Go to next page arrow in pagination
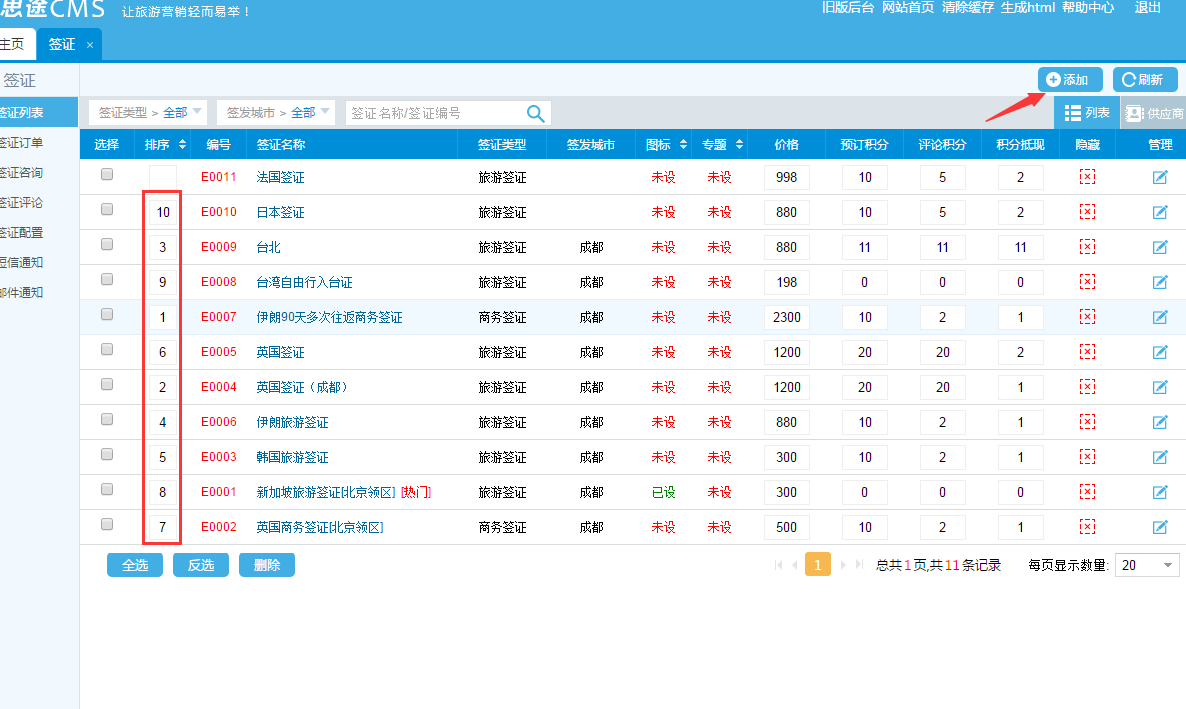 click(x=843, y=565)
